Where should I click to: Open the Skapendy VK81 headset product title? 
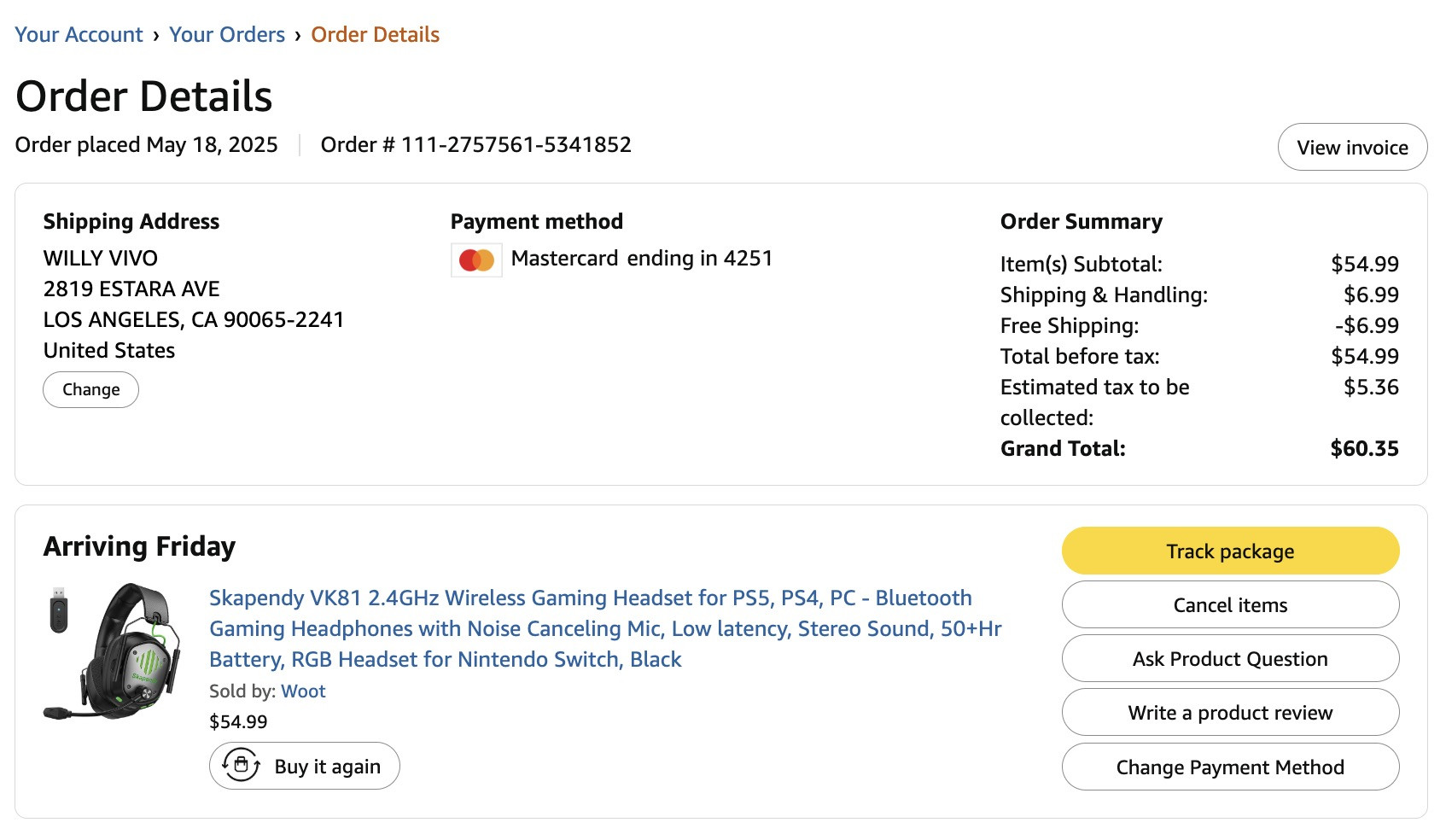click(605, 628)
